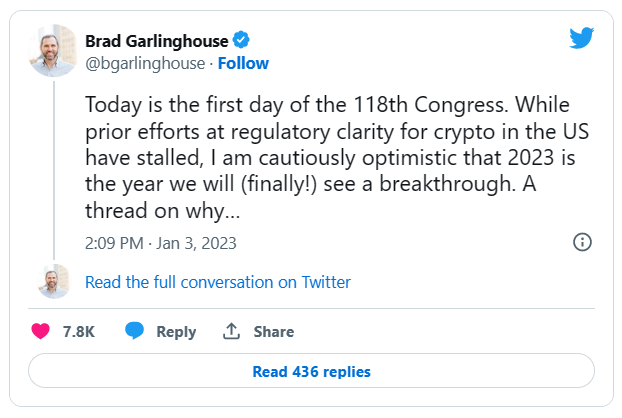Click the phrase "118th Congress" in the tweet
This screenshot has width=622, height=418.
click(430, 105)
